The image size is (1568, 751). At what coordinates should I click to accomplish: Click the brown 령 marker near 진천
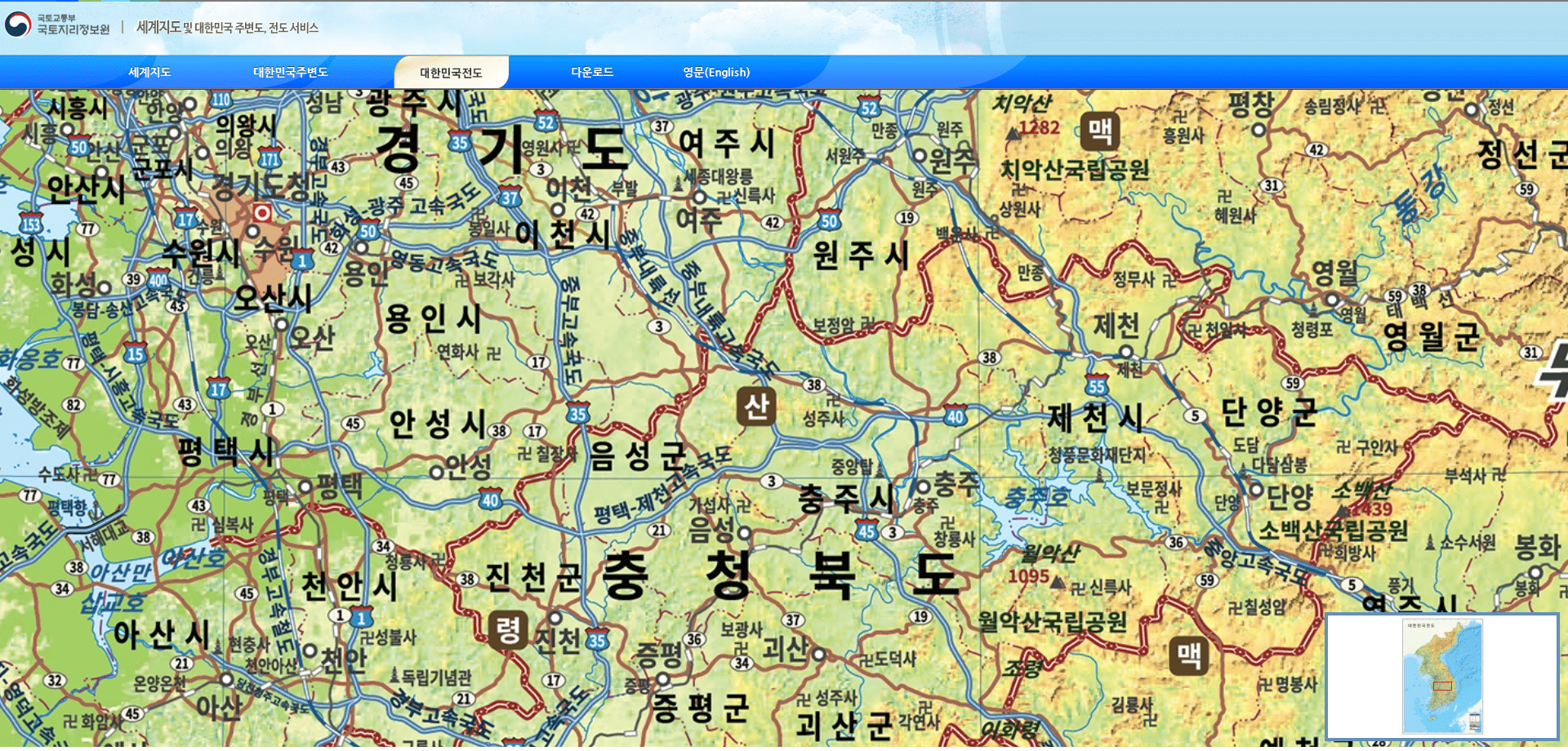[x=508, y=630]
